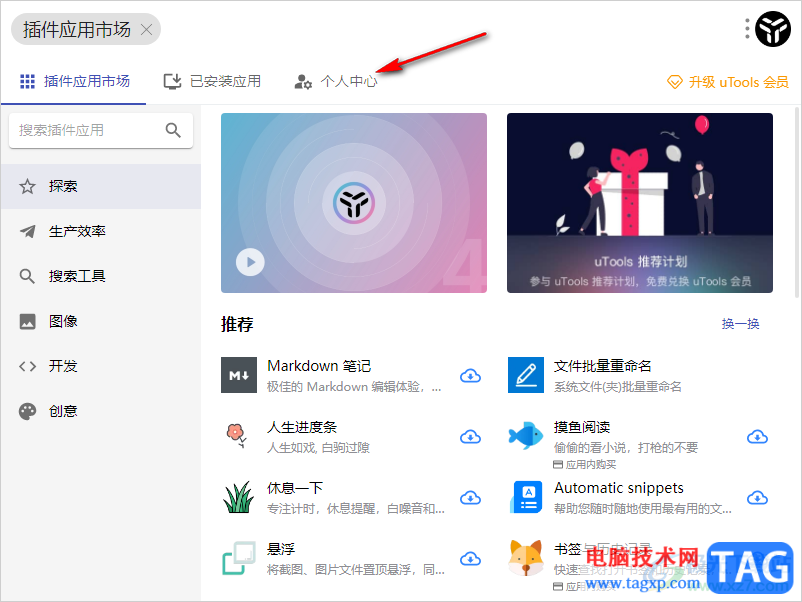
Task: Open the three-dot more menu
Action: [747, 29]
